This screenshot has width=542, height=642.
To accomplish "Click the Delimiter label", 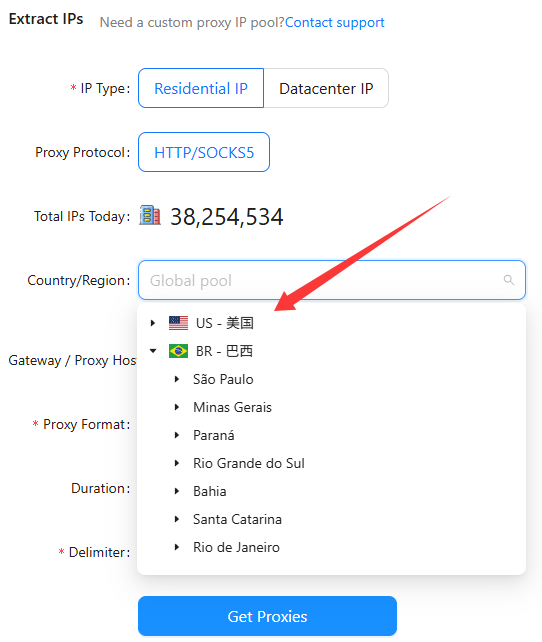I will pos(99,552).
